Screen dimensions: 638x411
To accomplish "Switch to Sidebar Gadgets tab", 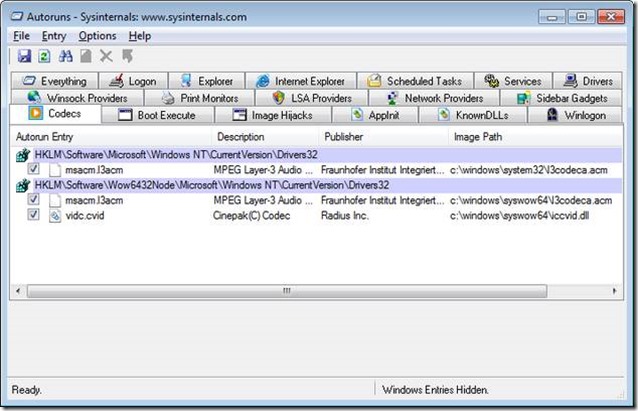I will [562, 98].
